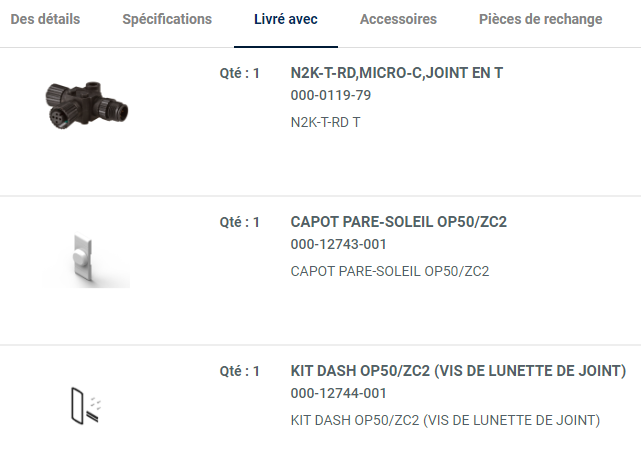
Task: Open the bold KIT DASH OP50/ZC2 title
Action: [x=458, y=371]
